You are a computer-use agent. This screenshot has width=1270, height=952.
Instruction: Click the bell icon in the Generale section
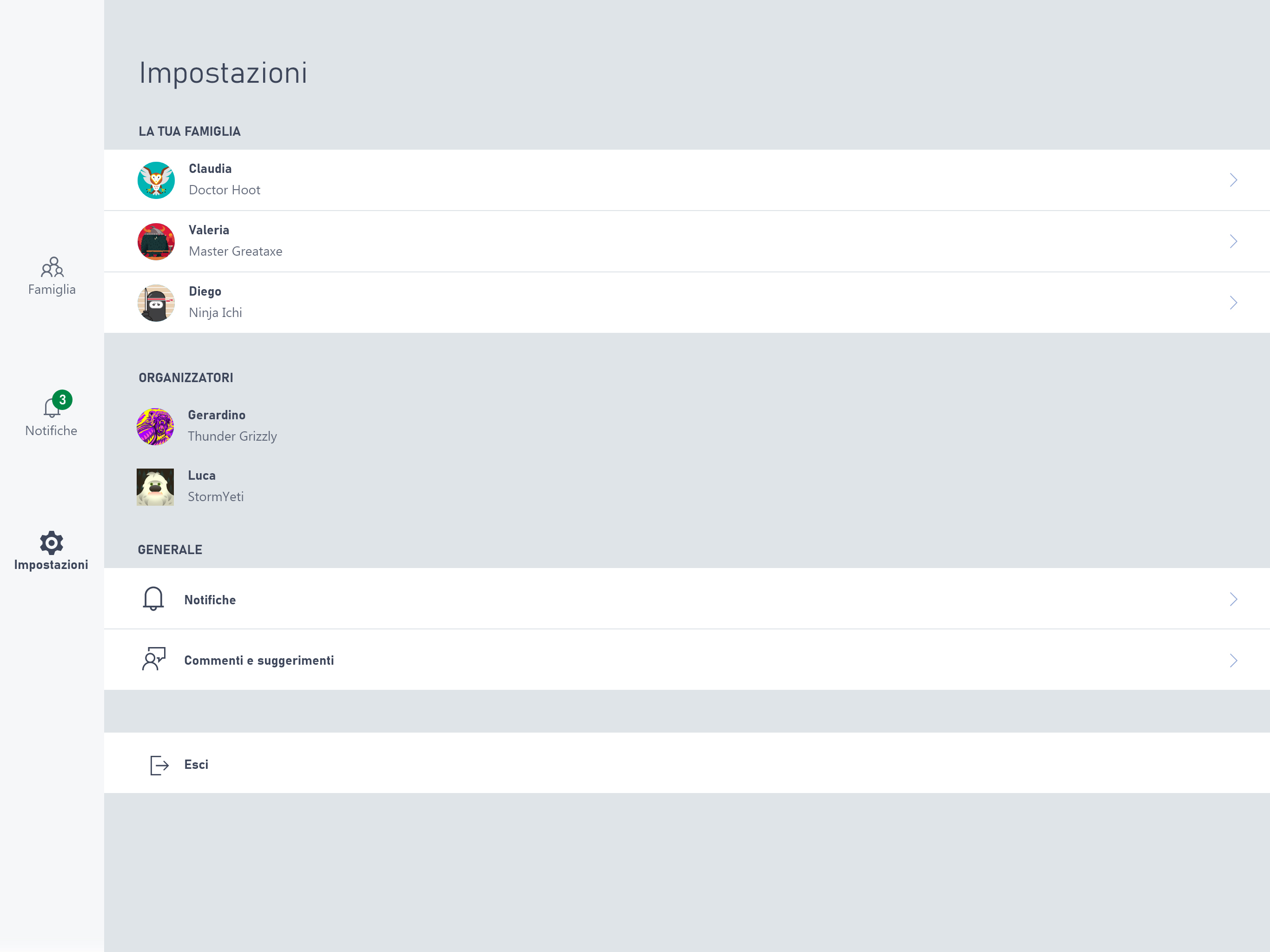[x=153, y=599]
